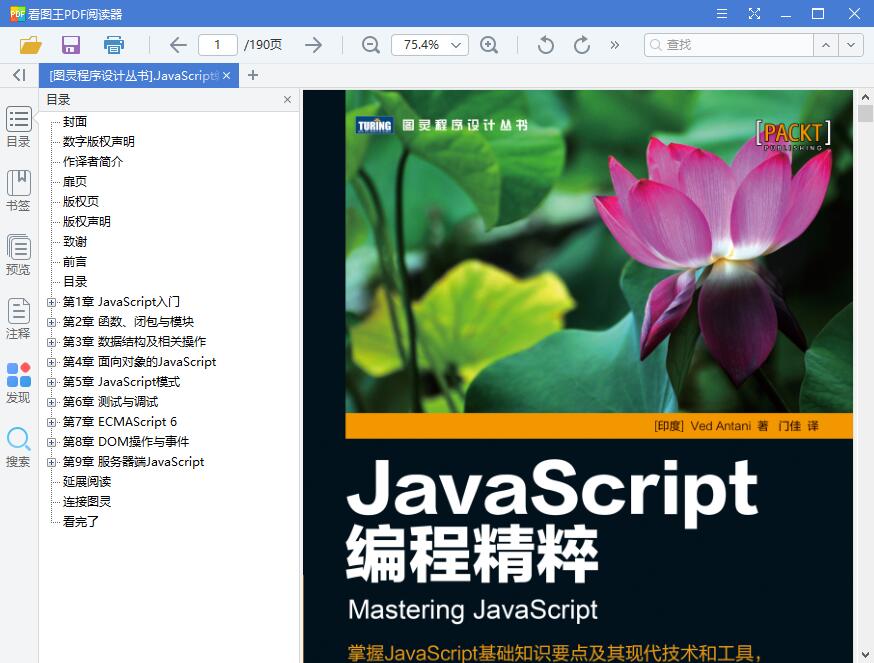Open the 发现 discover panel
This screenshot has width=874, height=663.
18,383
